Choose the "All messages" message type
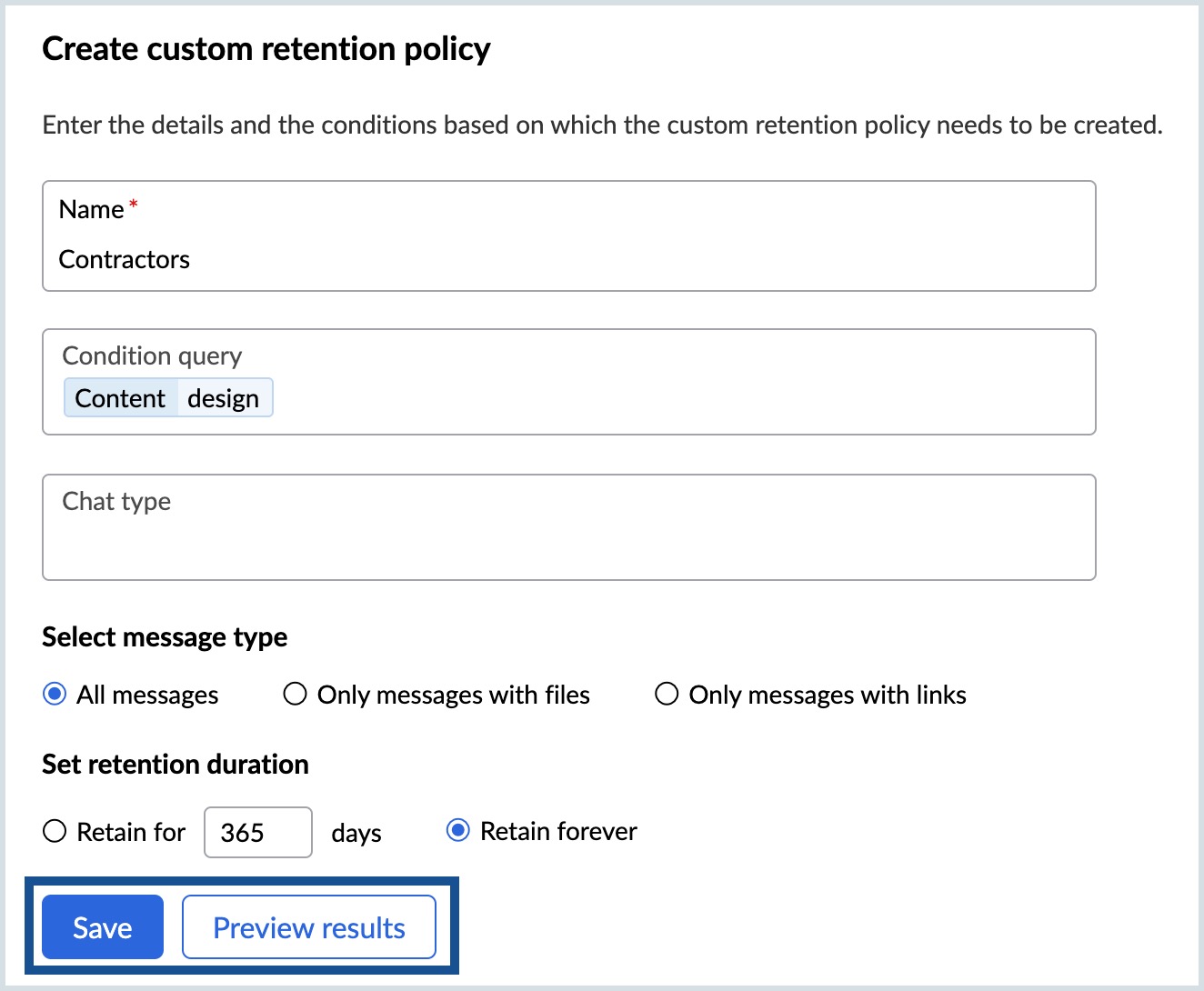The width and height of the screenshot is (1204, 991). pyautogui.click(x=55, y=694)
